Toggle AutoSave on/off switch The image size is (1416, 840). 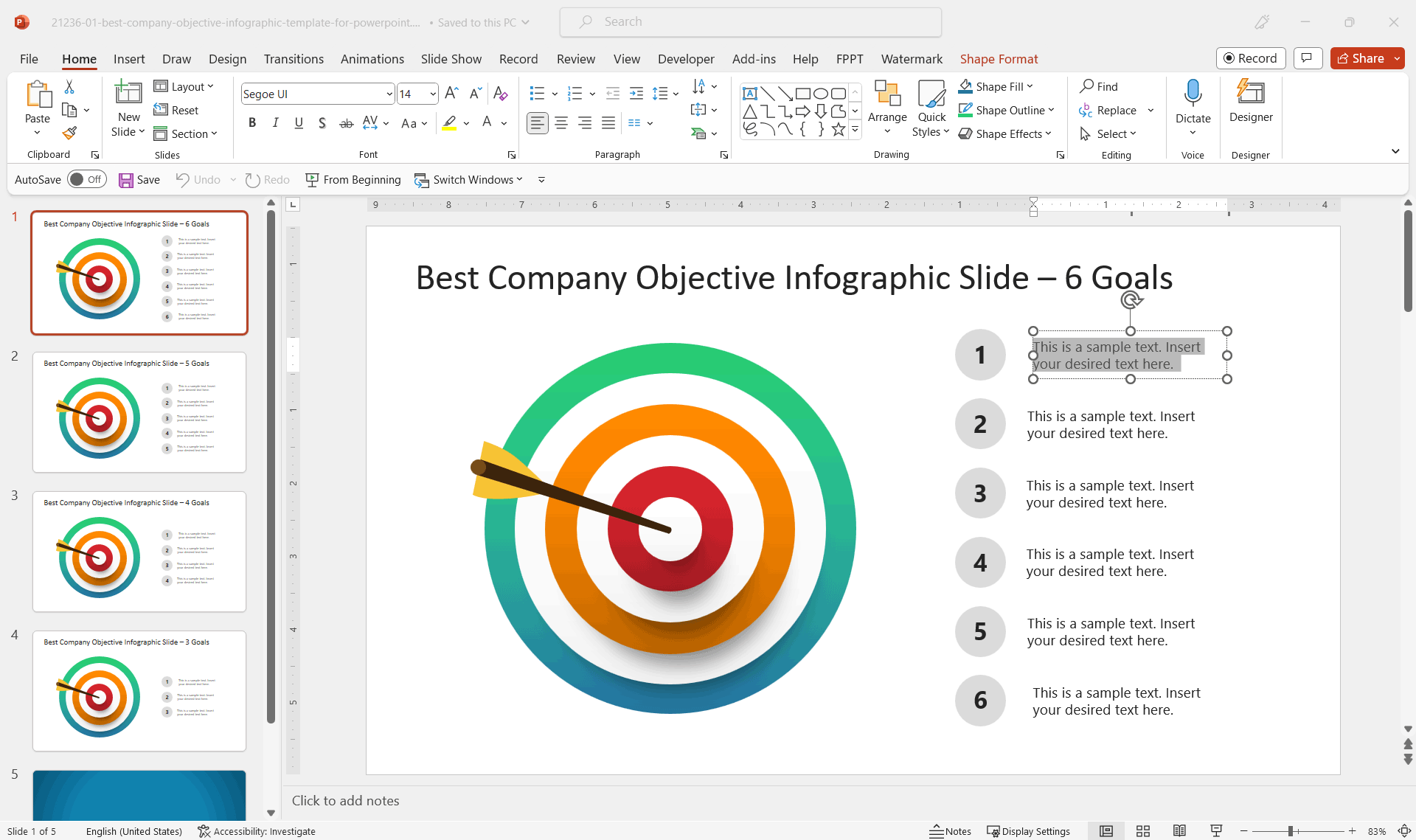(84, 179)
